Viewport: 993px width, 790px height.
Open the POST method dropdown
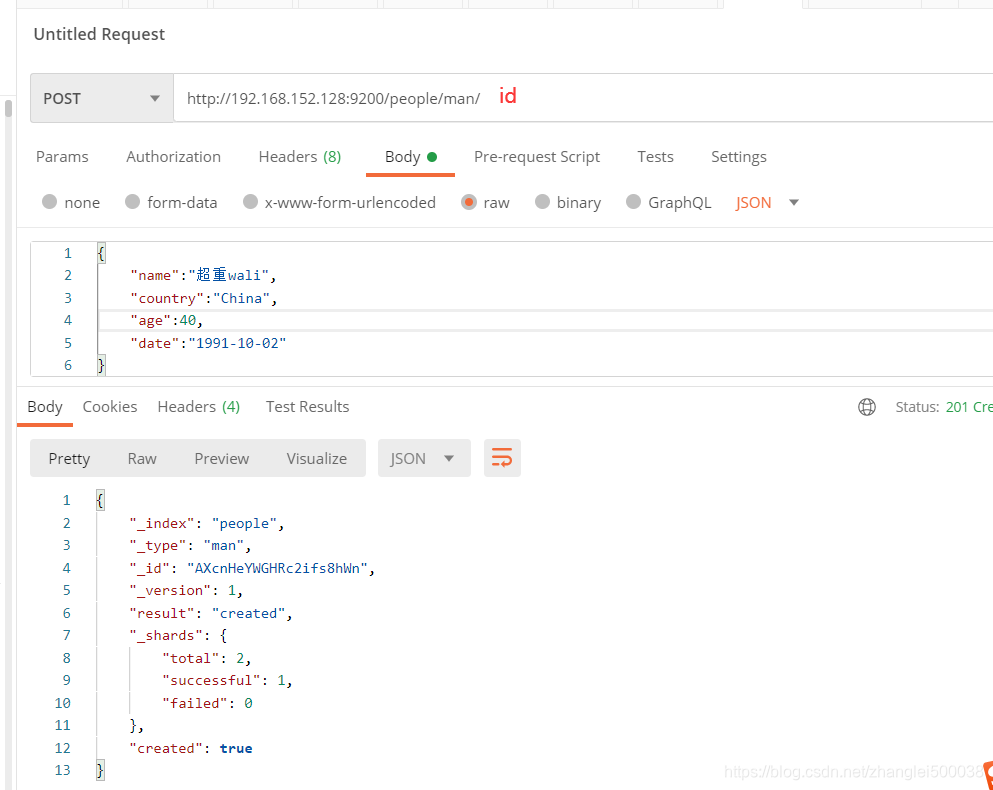102,98
